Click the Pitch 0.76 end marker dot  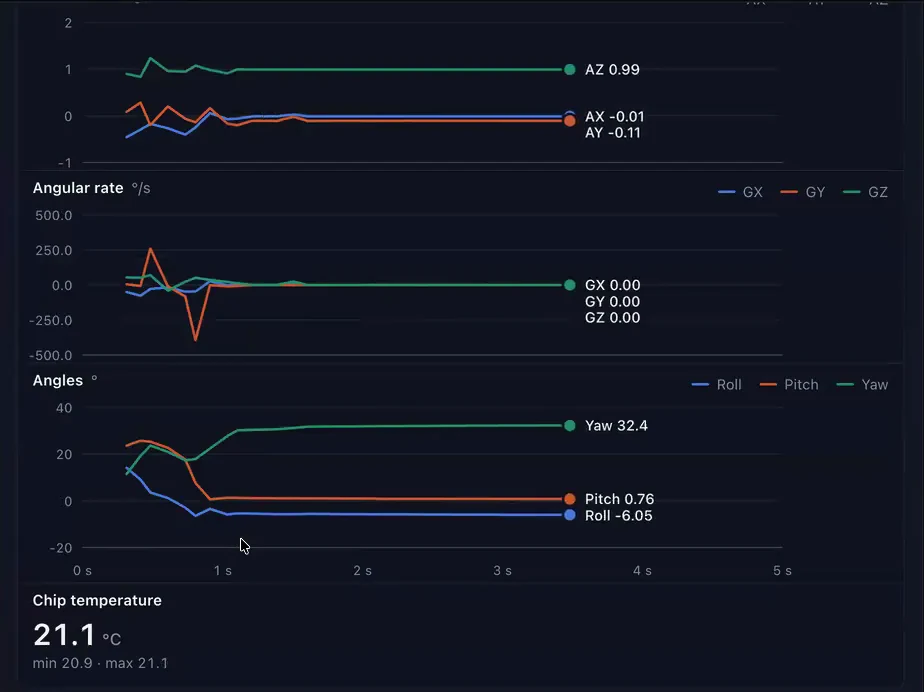570,499
